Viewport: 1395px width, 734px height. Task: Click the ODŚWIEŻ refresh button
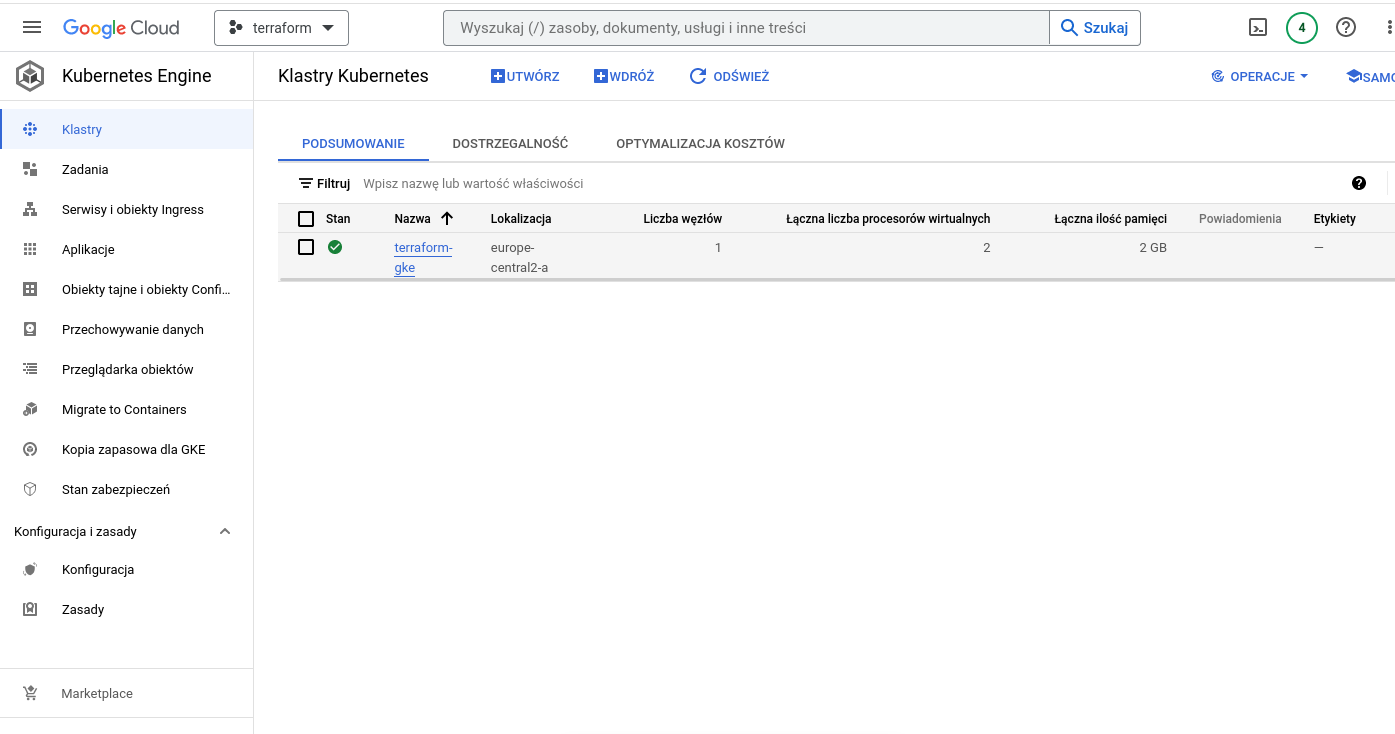tap(729, 76)
